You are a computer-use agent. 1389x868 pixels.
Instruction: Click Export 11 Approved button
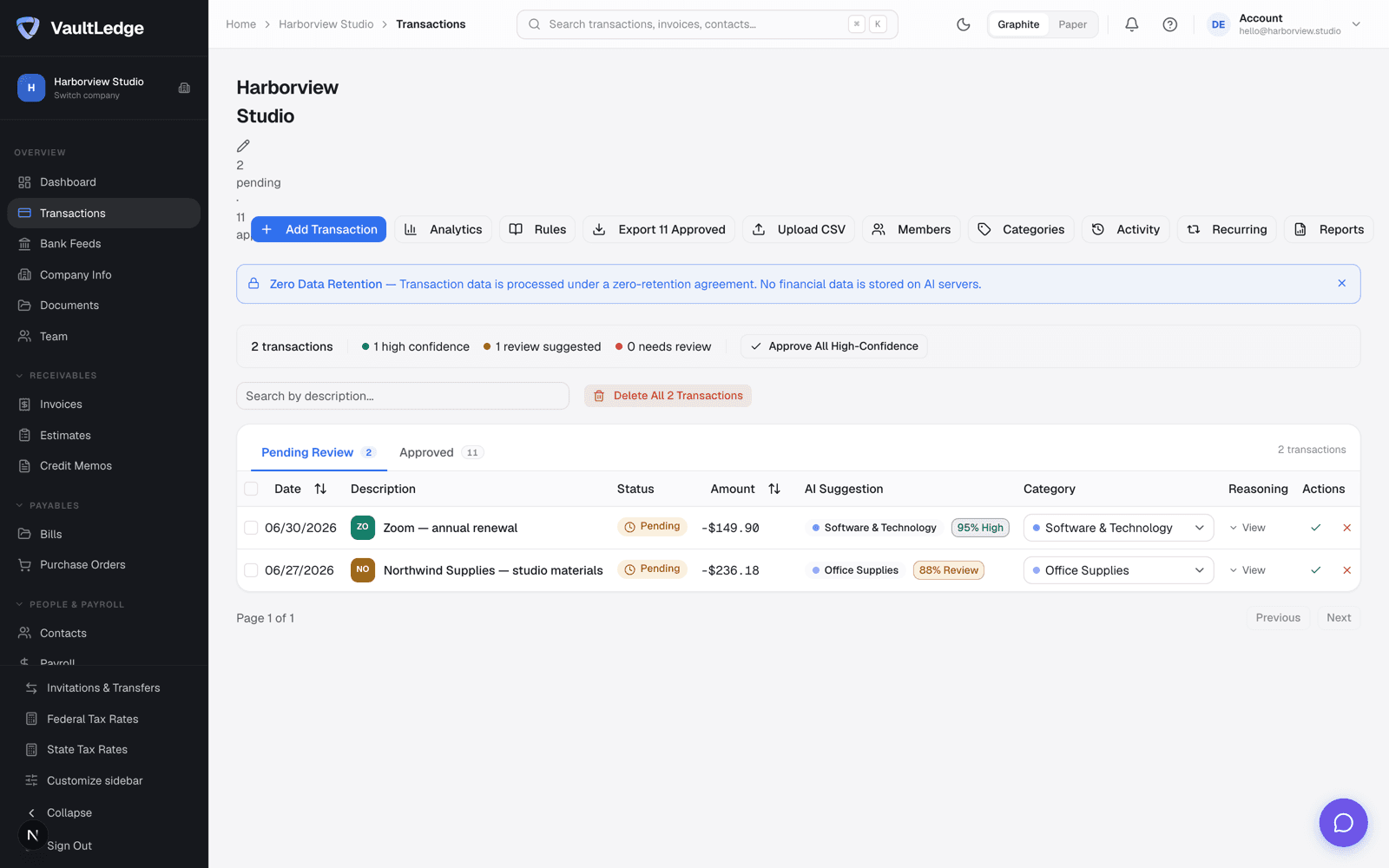(x=659, y=229)
